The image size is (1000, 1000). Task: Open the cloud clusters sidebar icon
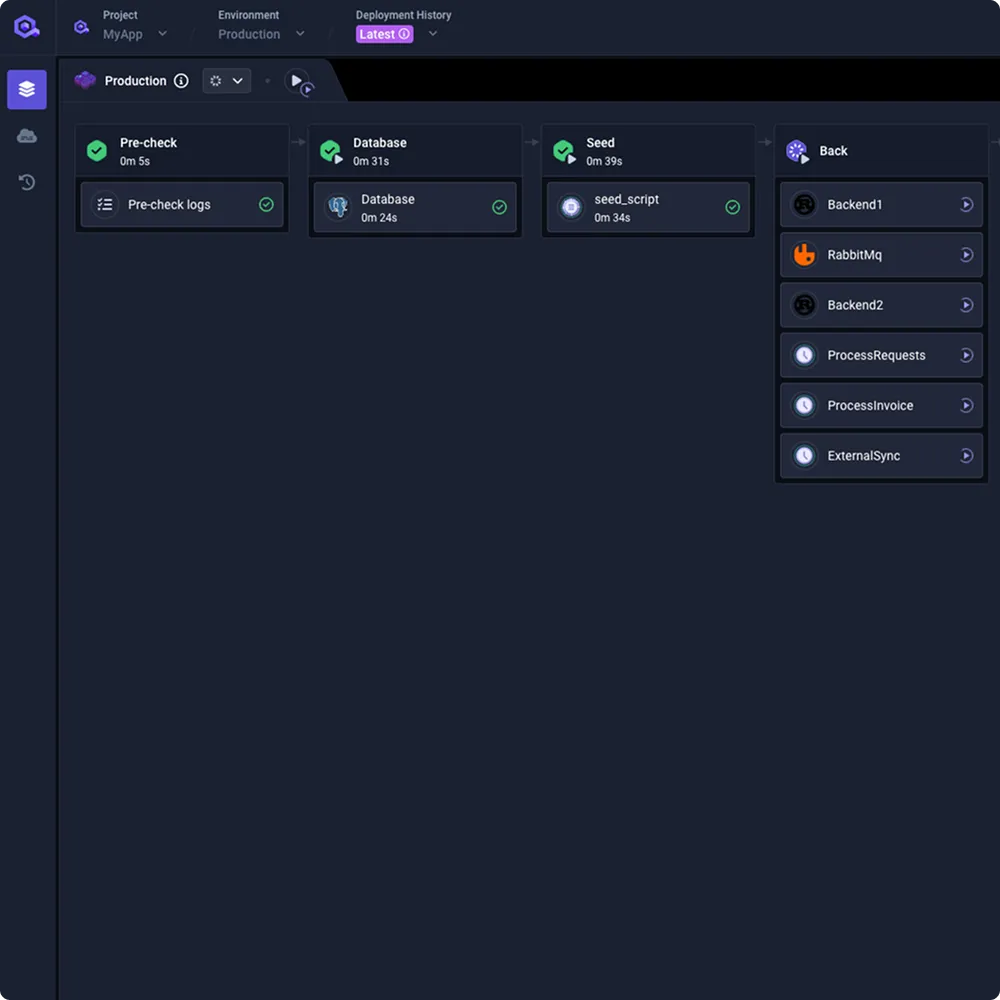tap(27, 136)
